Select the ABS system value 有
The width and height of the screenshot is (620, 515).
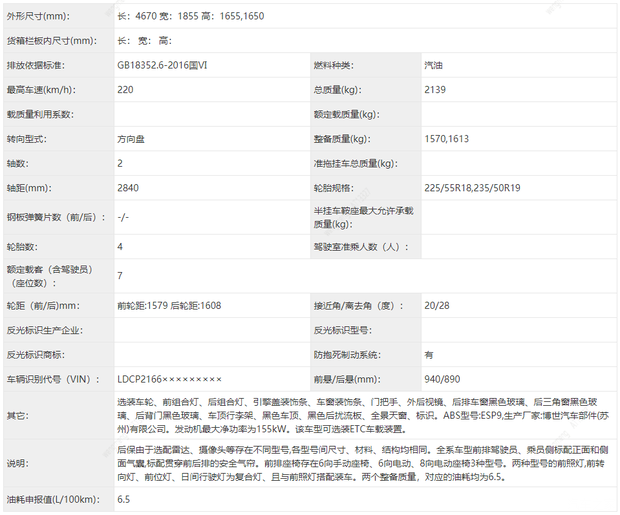429,354
